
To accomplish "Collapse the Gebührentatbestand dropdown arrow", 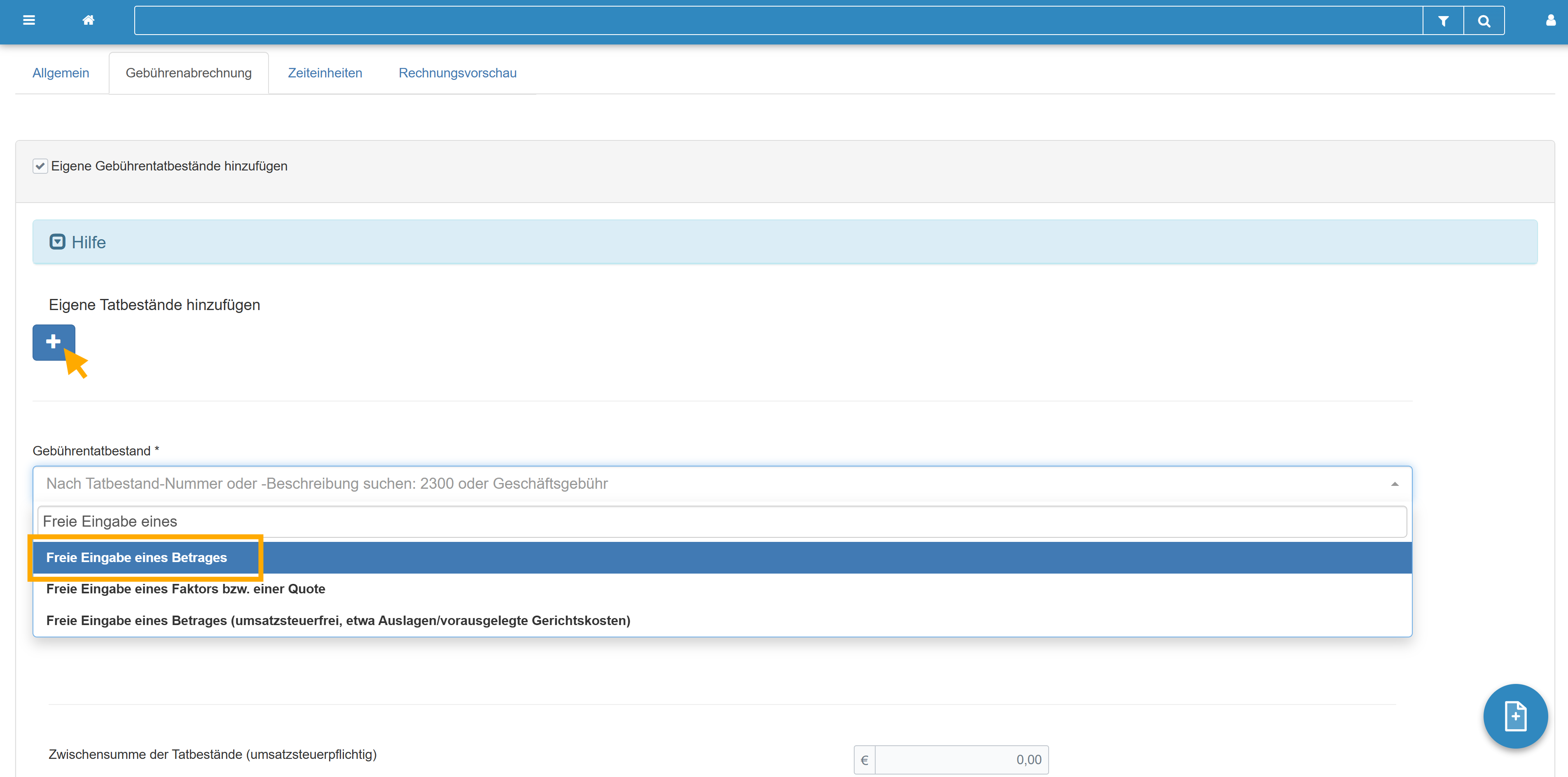I will (x=1394, y=484).
